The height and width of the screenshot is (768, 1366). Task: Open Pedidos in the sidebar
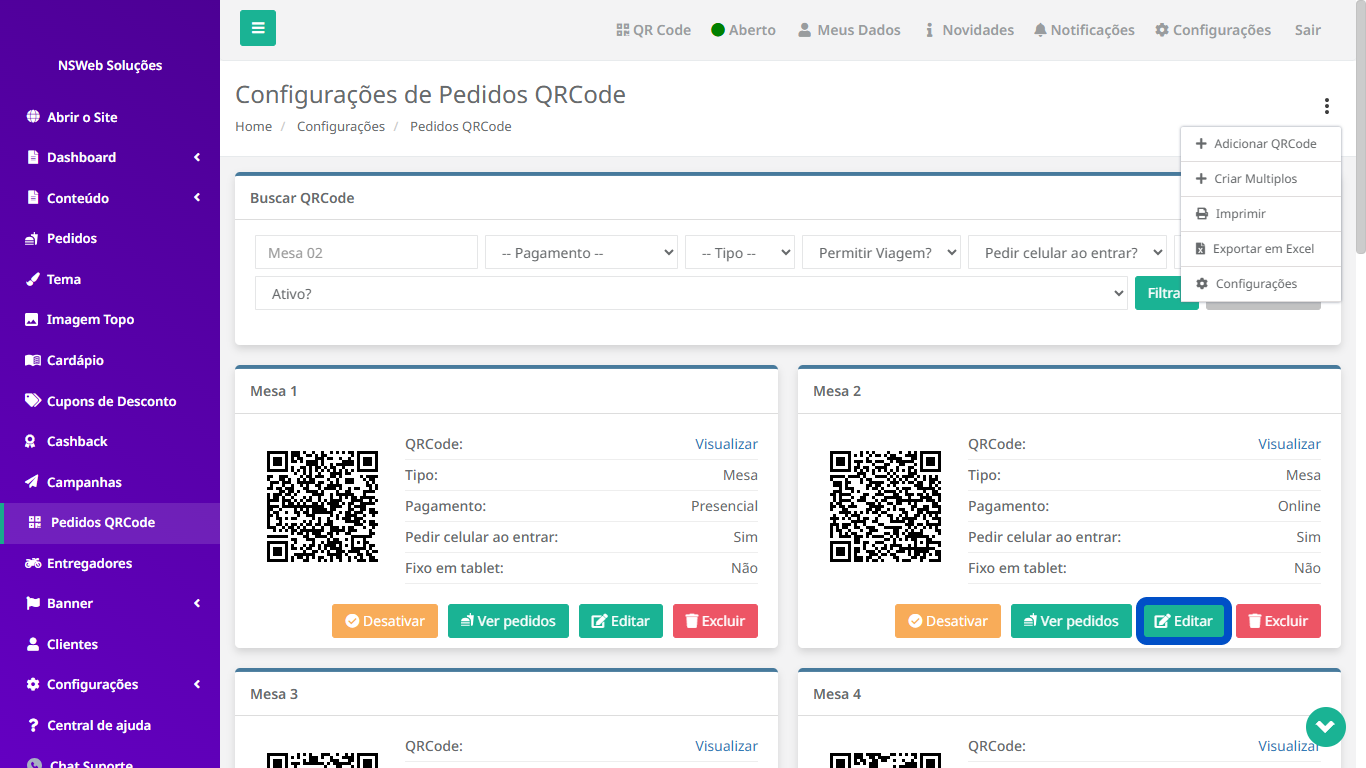tap(110, 238)
